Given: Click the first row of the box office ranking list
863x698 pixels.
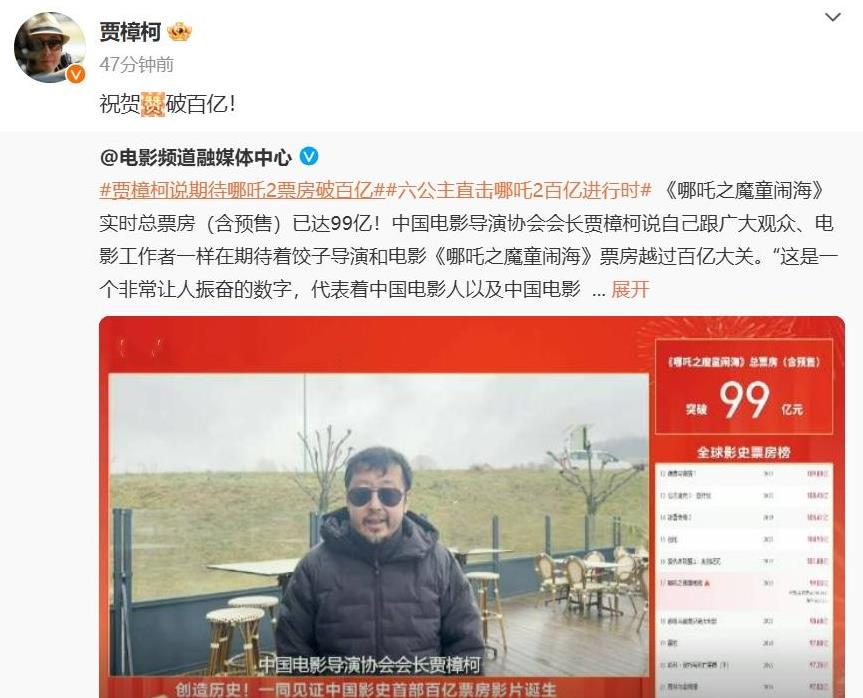Looking at the screenshot, I should point(744,473).
